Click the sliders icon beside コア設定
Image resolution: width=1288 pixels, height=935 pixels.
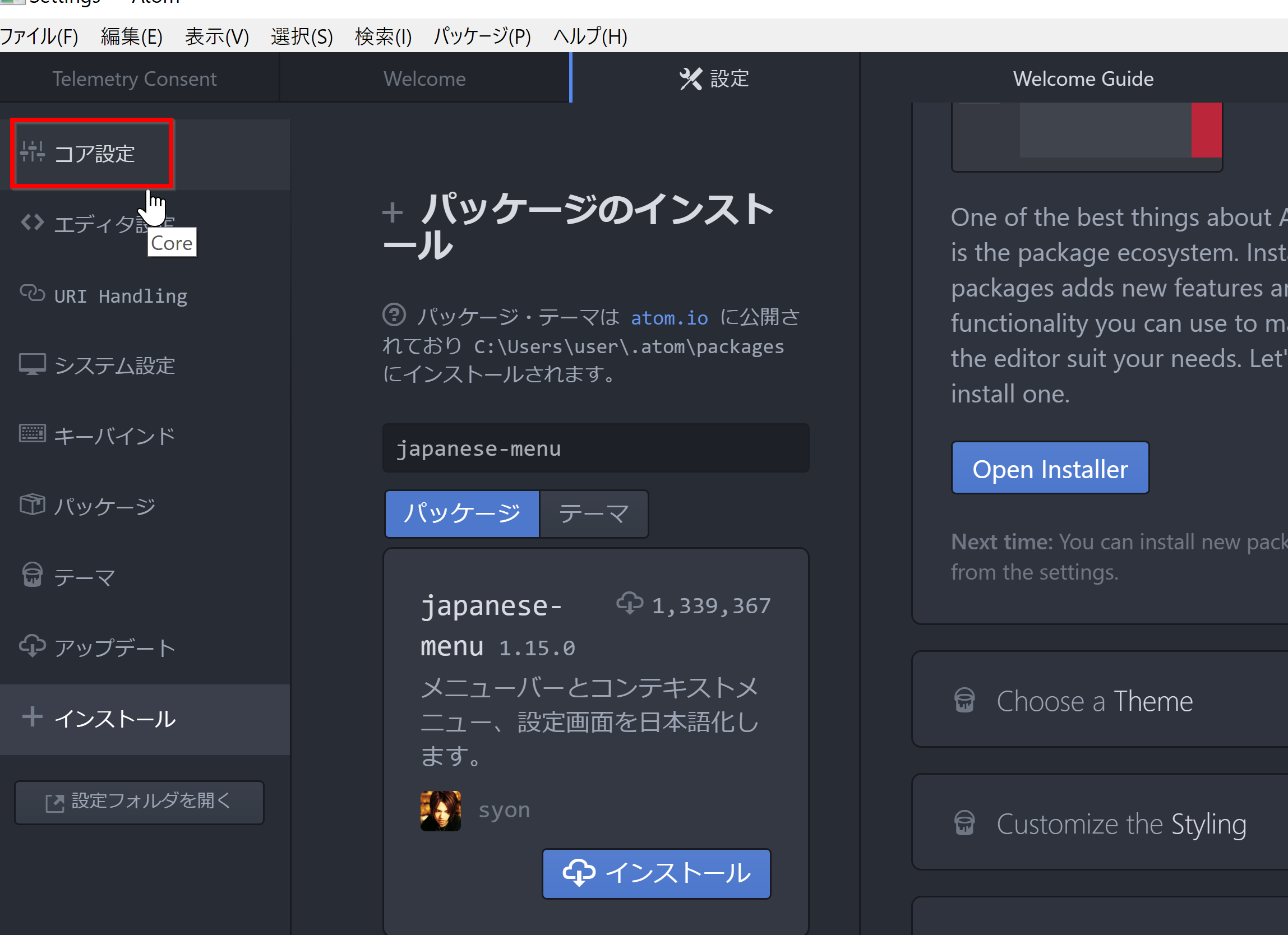click(33, 152)
